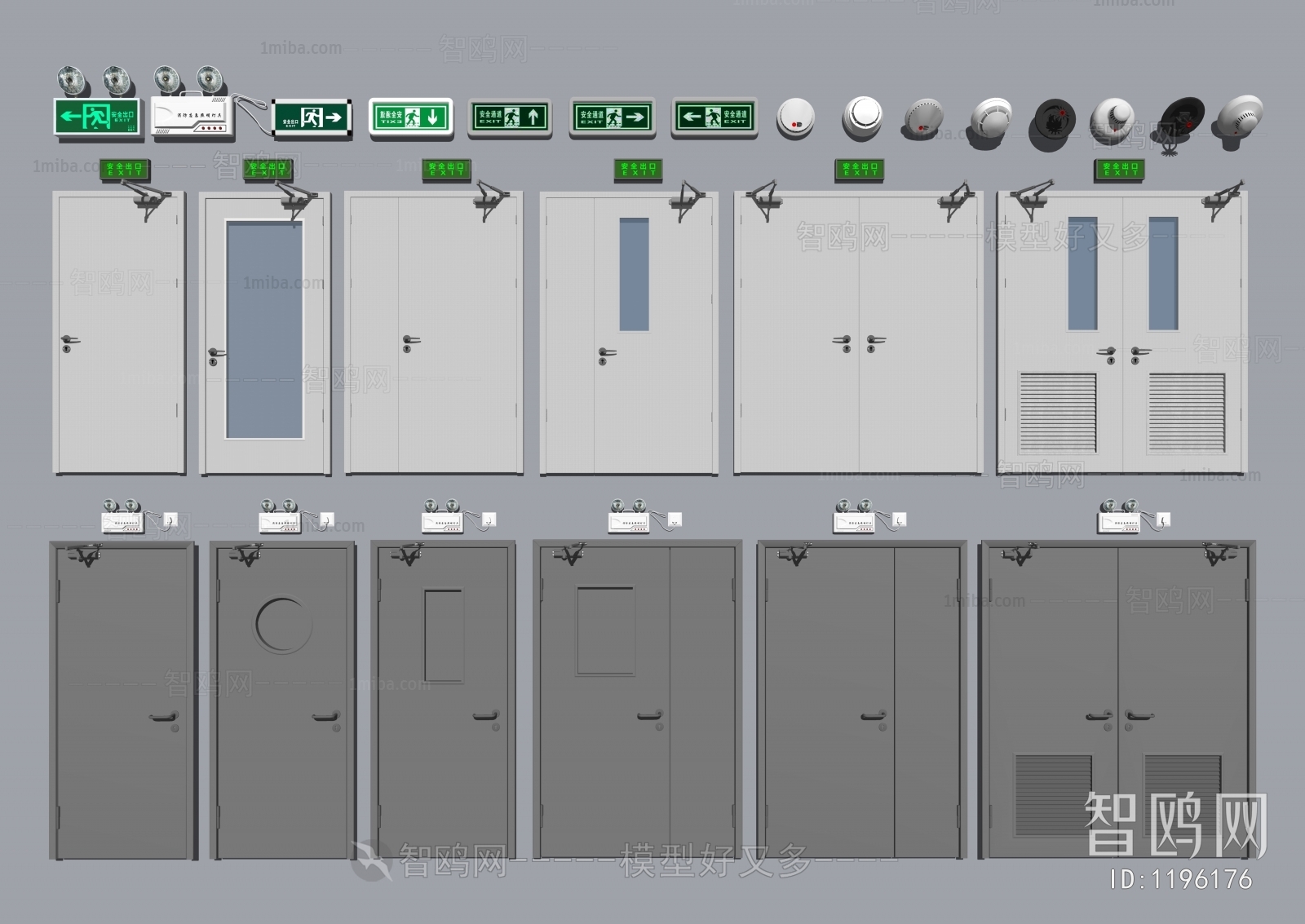Pick the gray double door with louvers

click(1117, 701)
